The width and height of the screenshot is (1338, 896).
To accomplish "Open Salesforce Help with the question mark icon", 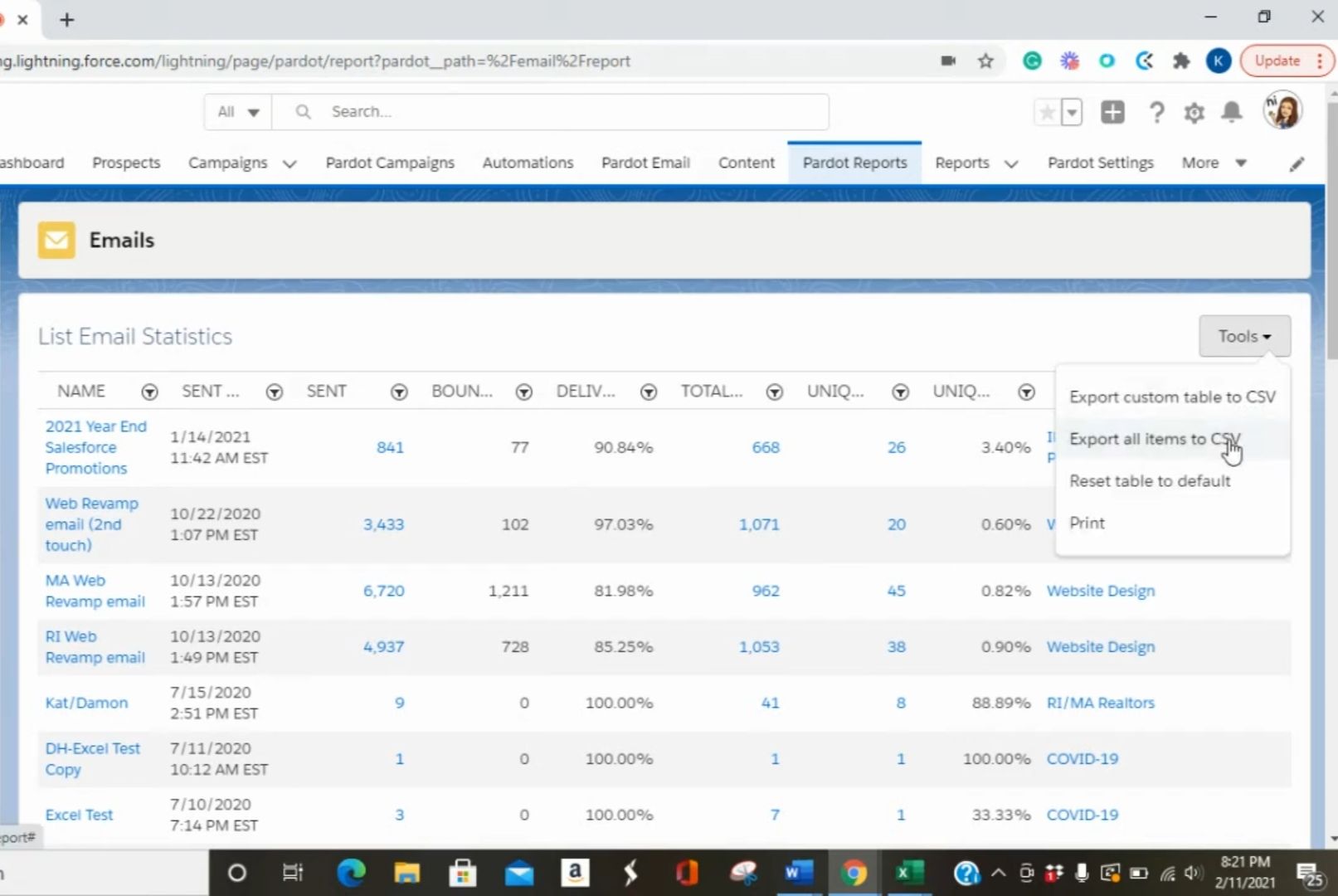I will (1156, 112).
